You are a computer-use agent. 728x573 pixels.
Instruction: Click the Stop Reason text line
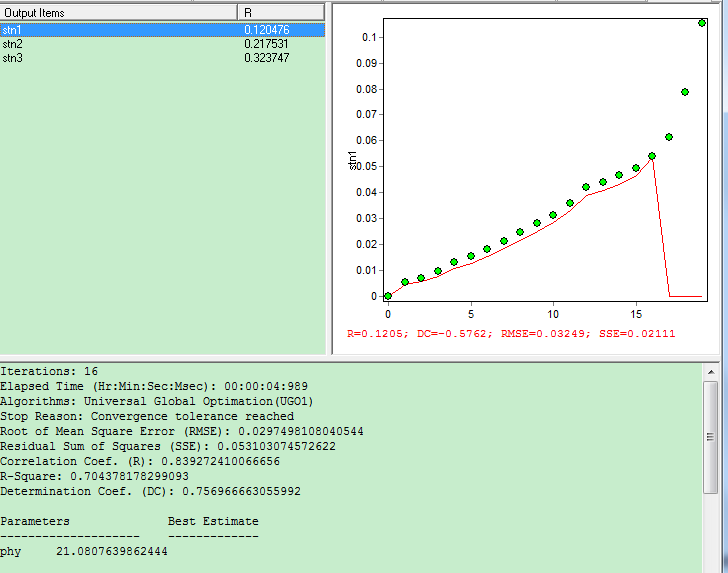coord(147,416)
